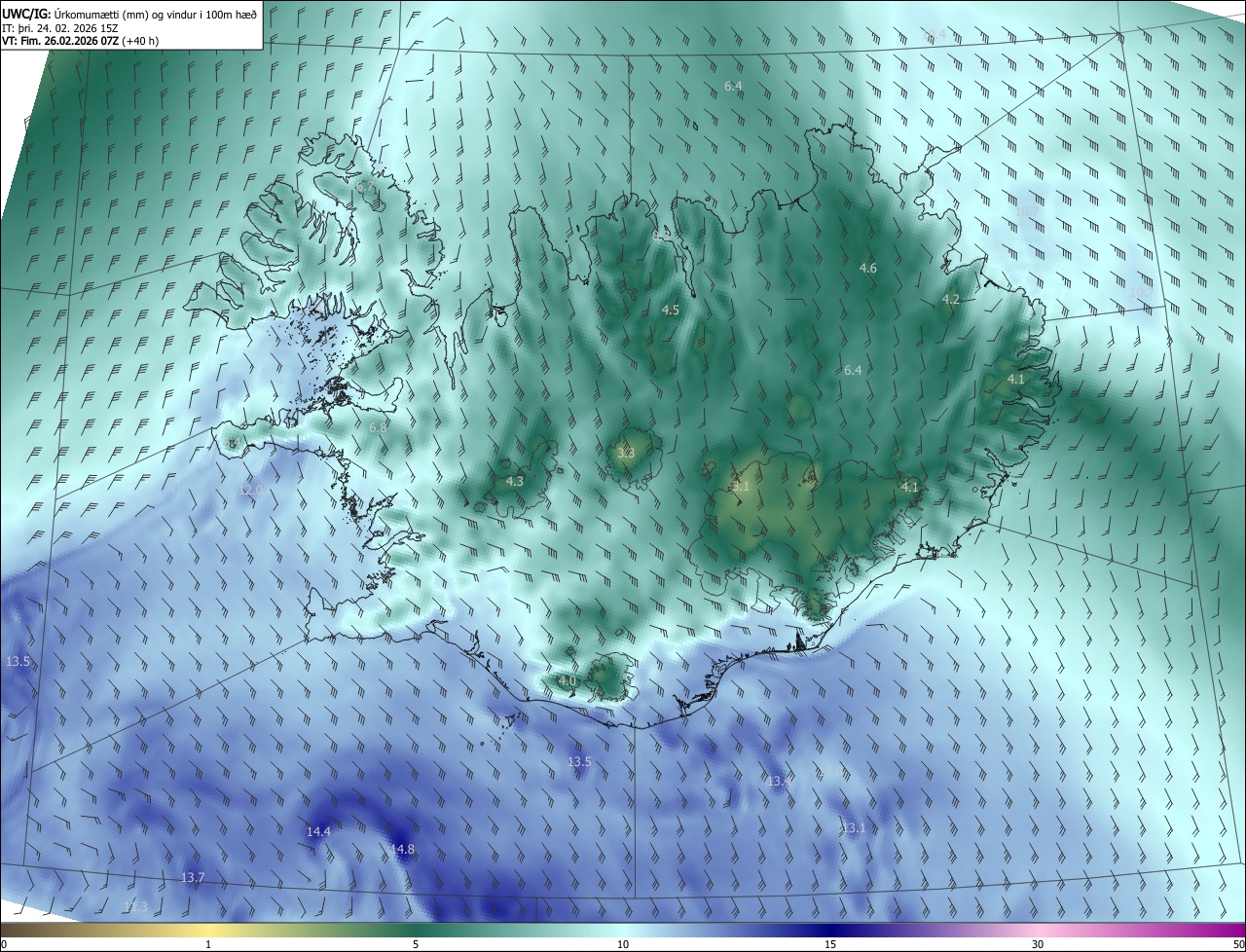Select the initialization time line 'IT: þri. 24. 02. 2026 15Z'
This screenshot has width=1246, height=952.
pyautogui.click(x=62, y=27)
